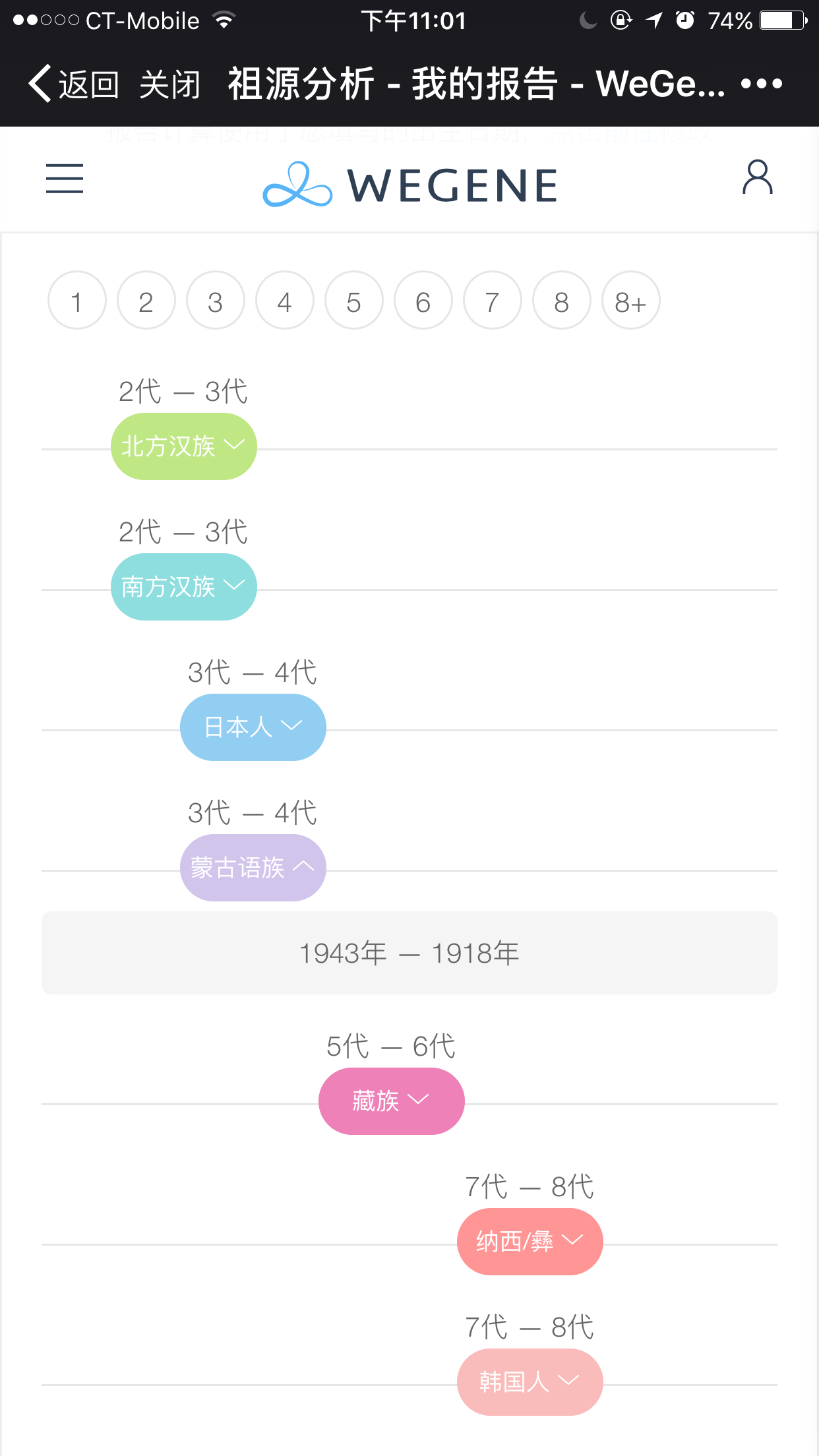Select generation filter circle 2
Viewport: 819px width, 1456px height.
(146, 301)
